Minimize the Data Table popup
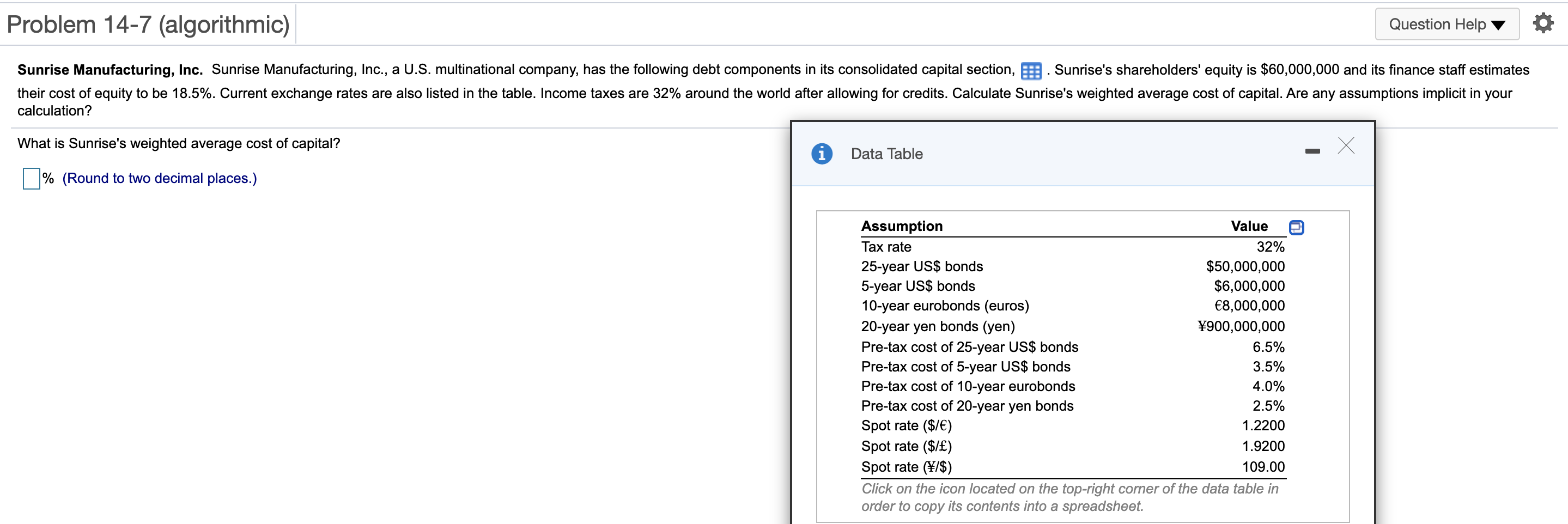 (1312, 151)
